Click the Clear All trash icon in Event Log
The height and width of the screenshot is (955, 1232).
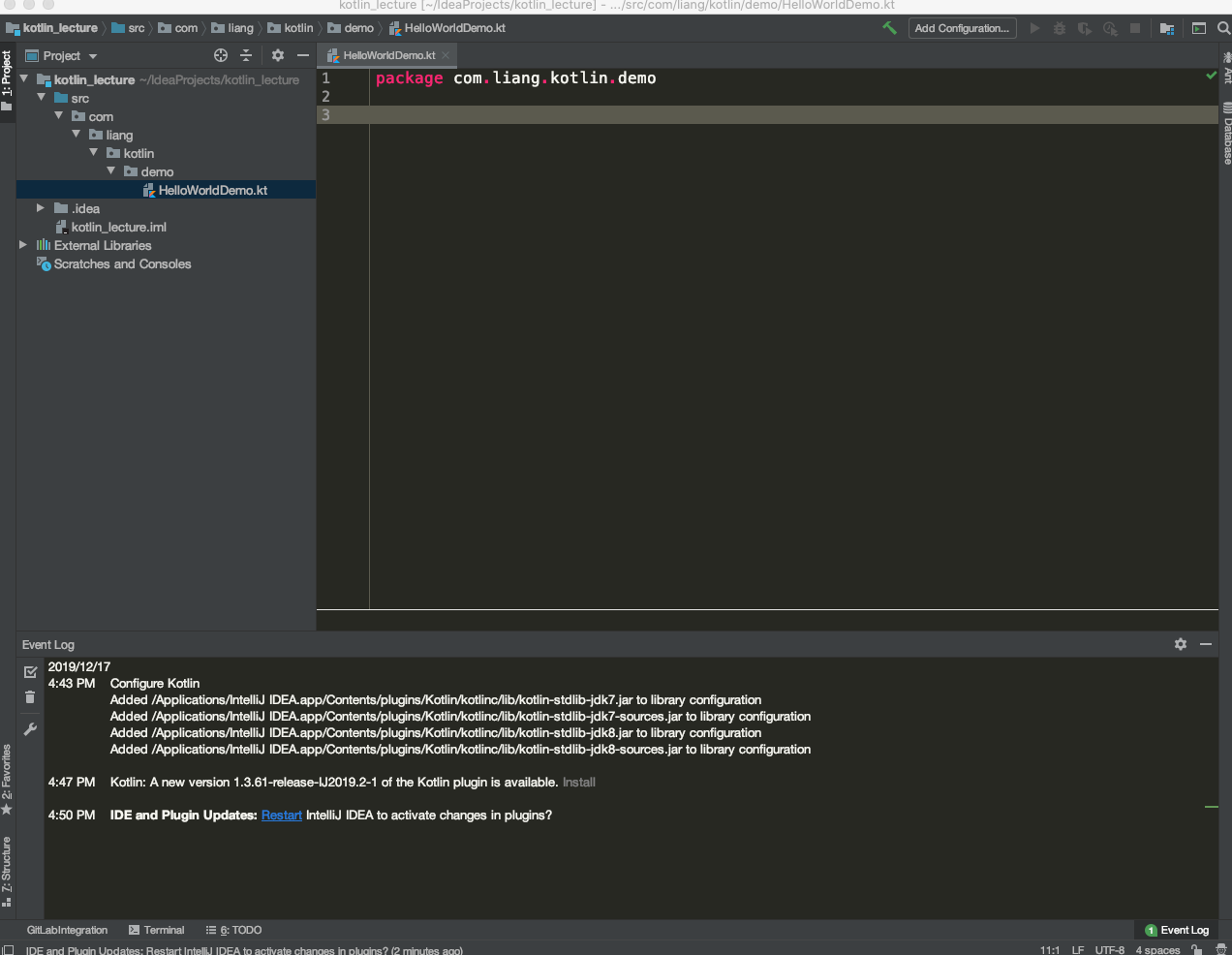point(30,697)
